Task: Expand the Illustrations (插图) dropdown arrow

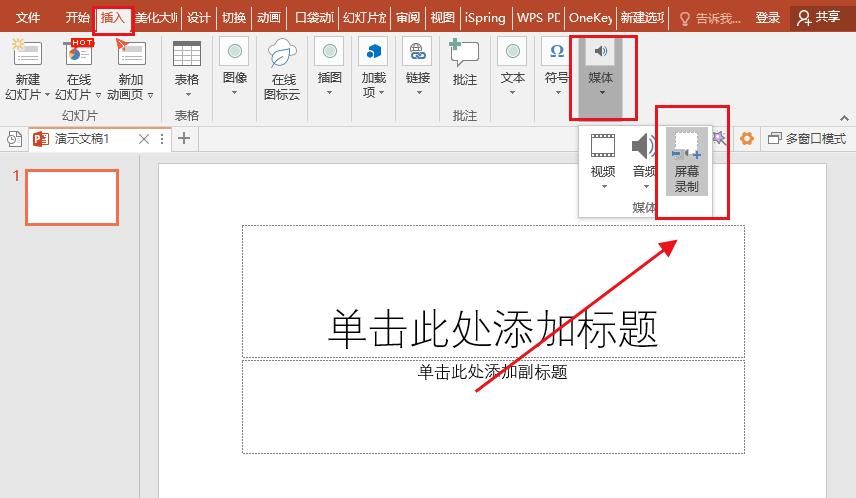Action: (329, 93)
